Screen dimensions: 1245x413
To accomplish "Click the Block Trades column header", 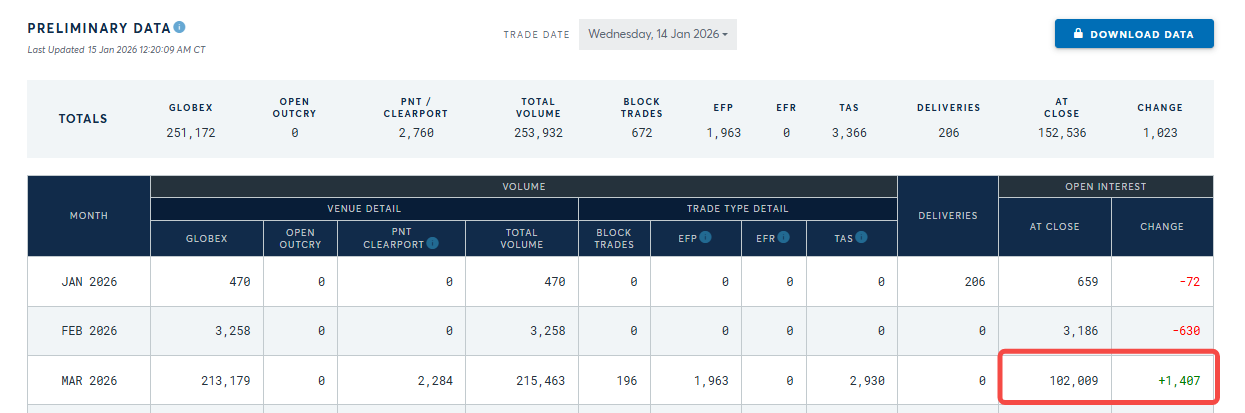I will [x=614, y=238].
